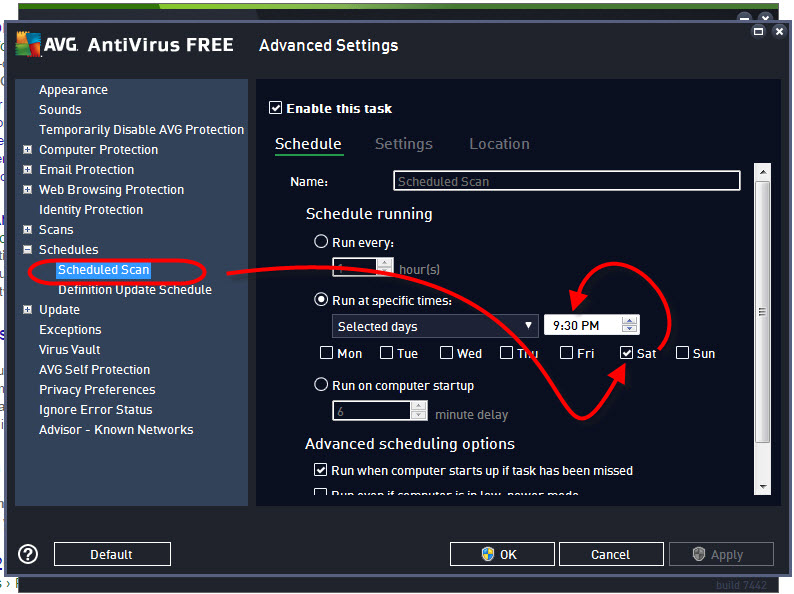Check the Wed day checkbox
This screenshot has height=594, width=794.
(446, 352)
